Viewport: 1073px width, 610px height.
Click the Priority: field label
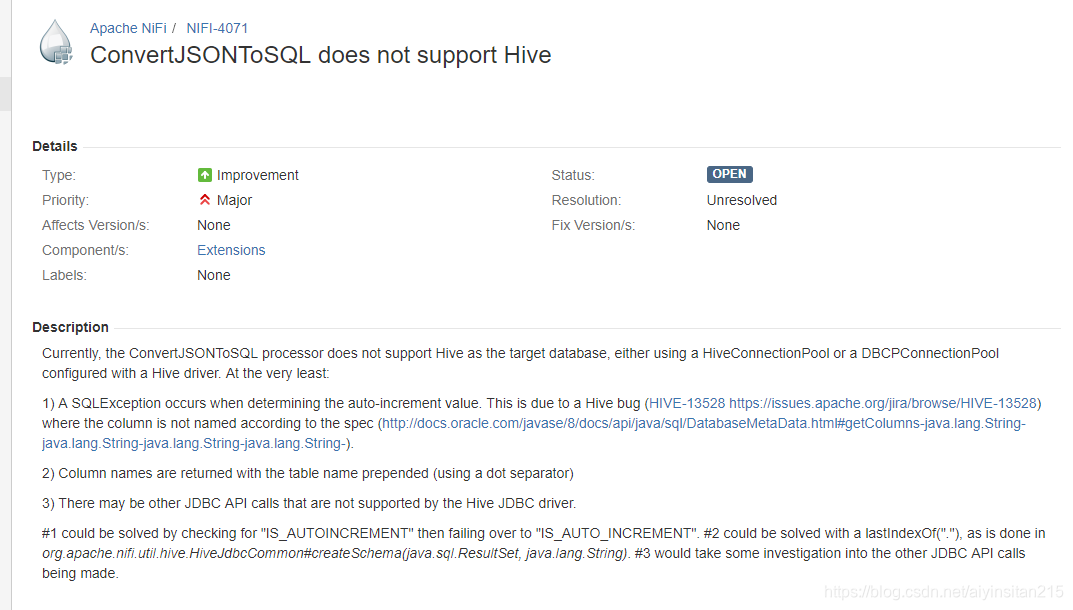(65, 200)
